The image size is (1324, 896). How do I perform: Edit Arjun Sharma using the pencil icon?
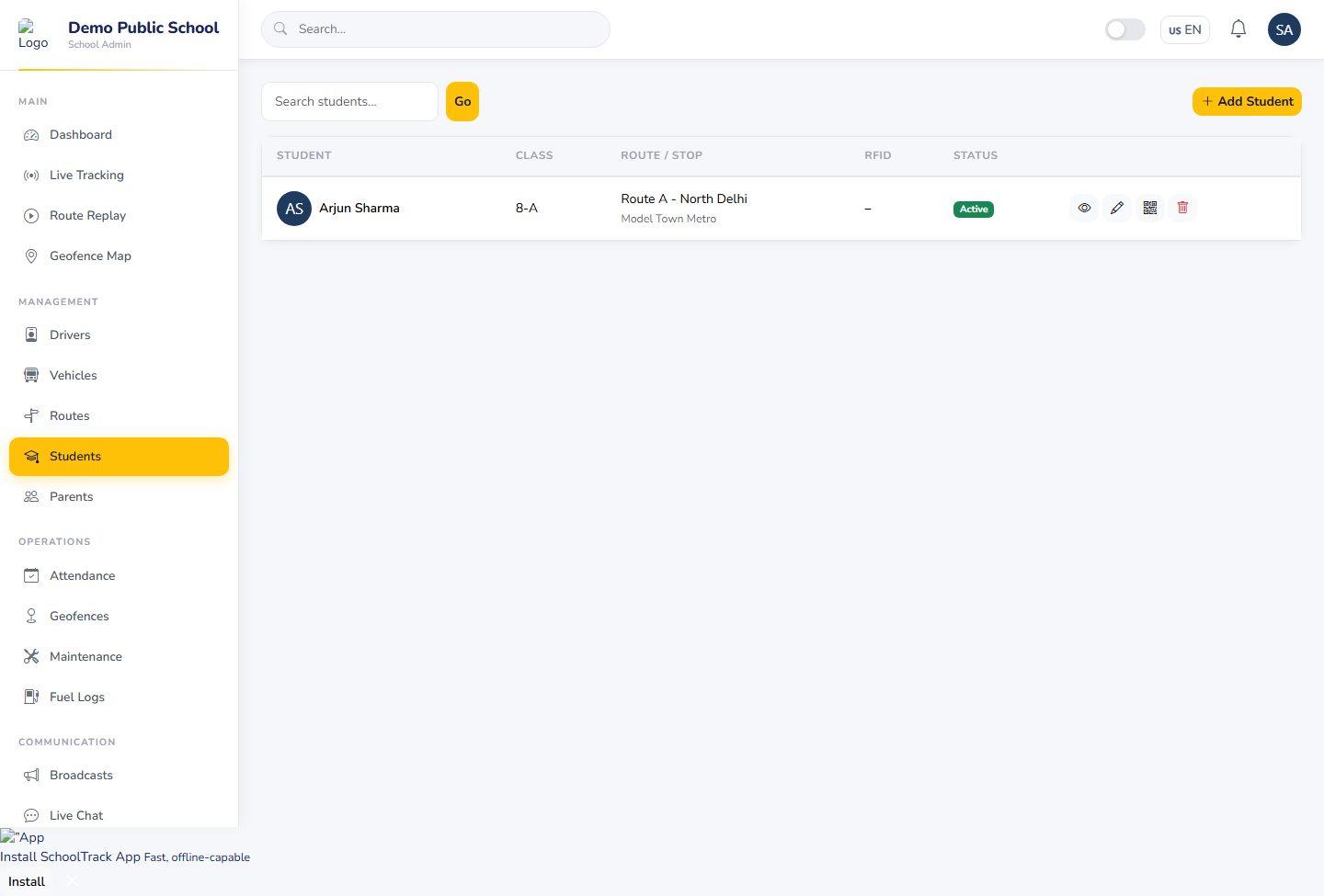pyautogui.click(x=1117, y=208)
